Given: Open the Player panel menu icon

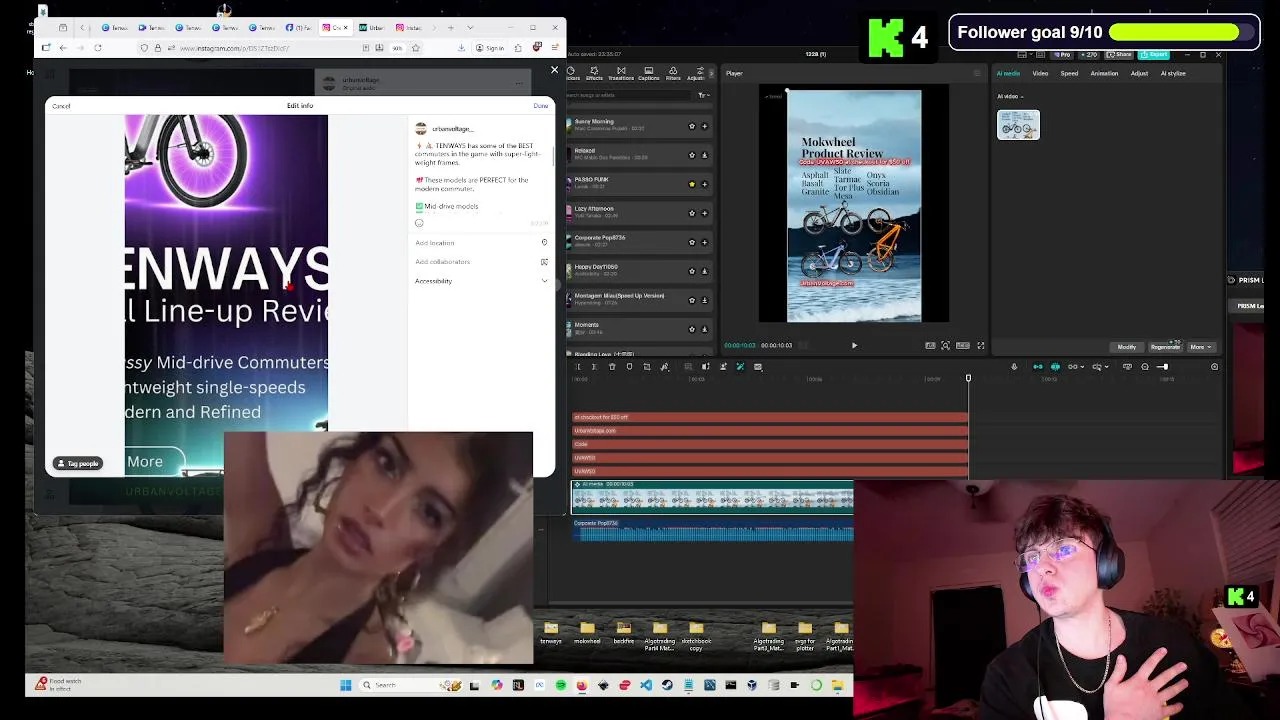Looking at the screenshot, I should tap(977, 73).
